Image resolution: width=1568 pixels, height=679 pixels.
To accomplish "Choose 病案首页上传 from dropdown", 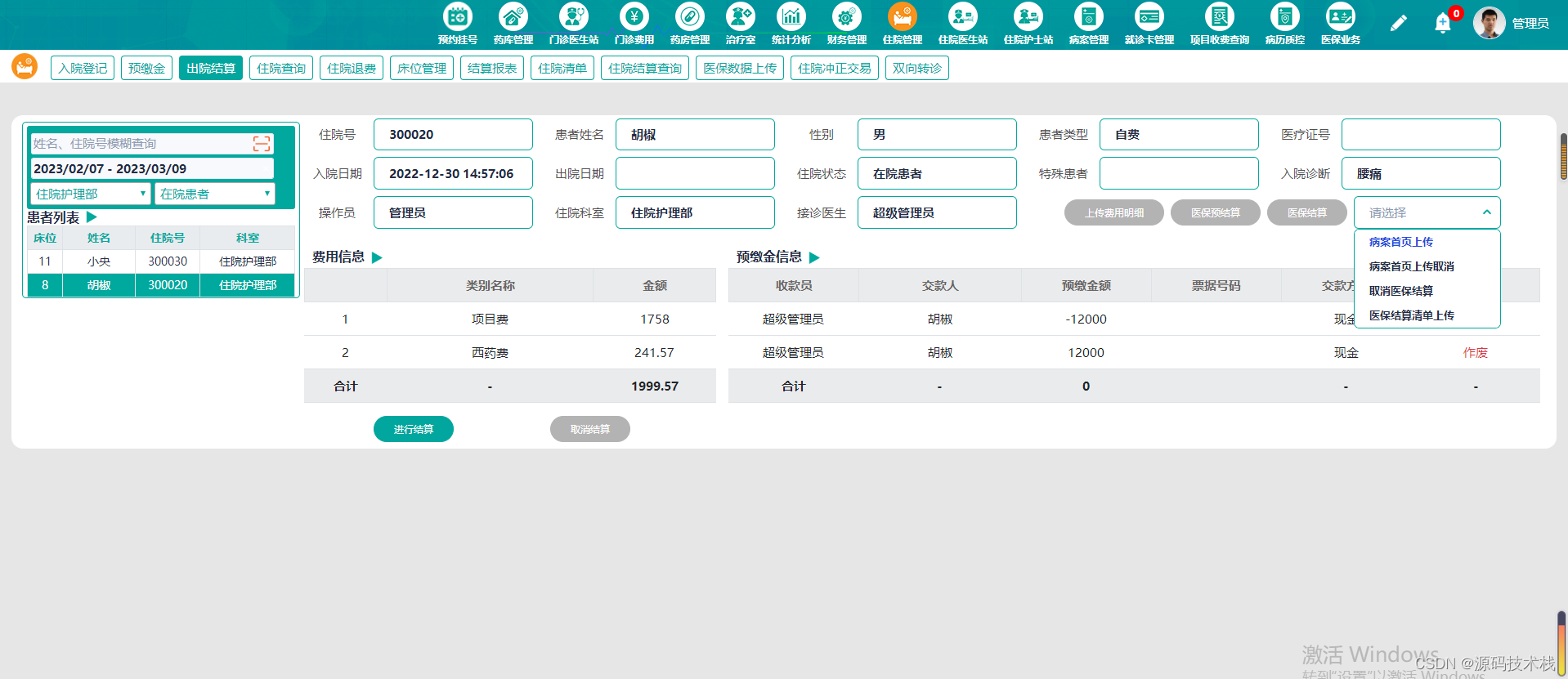I will pyautogui.click(x=1400, y=242).
